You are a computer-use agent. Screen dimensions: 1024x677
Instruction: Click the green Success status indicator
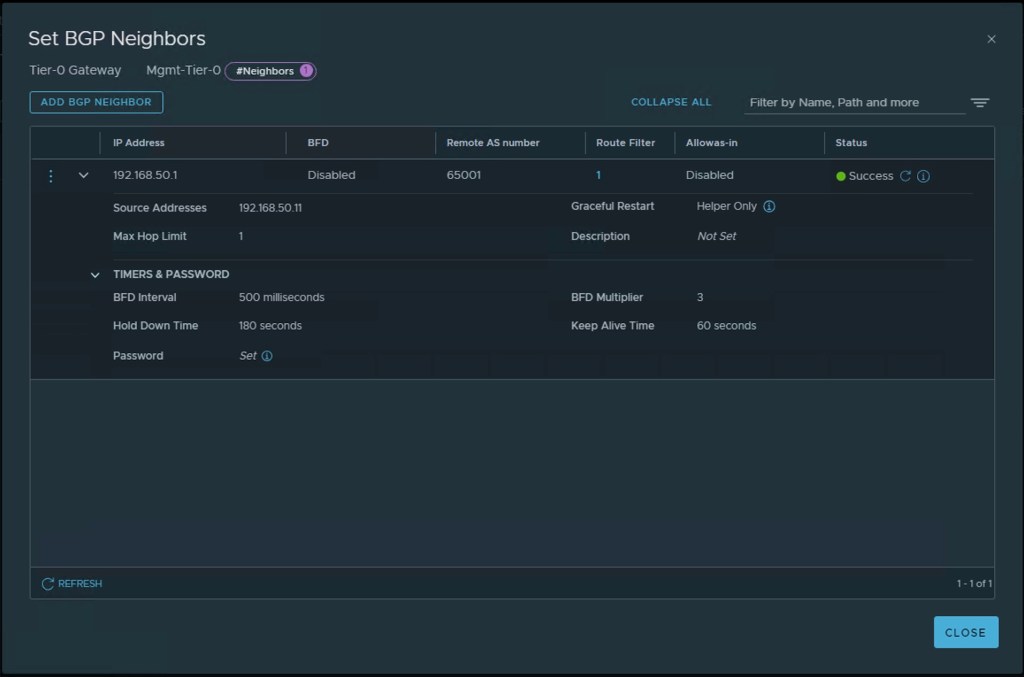coord(841,177)
